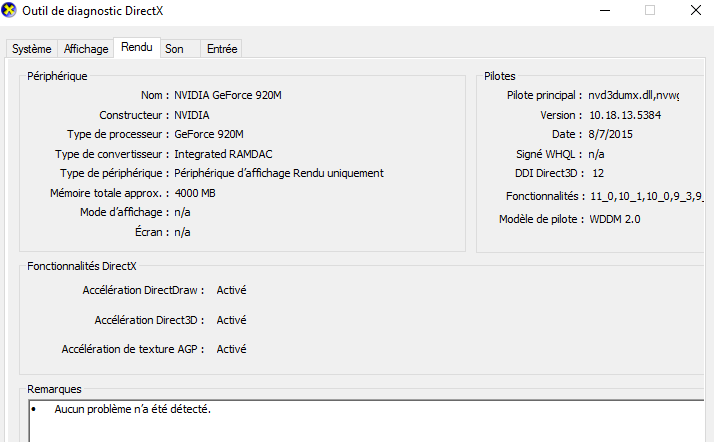The image size is (714, 442).
Task: Open the Affichage tab
Action: [x=86, y=49]
